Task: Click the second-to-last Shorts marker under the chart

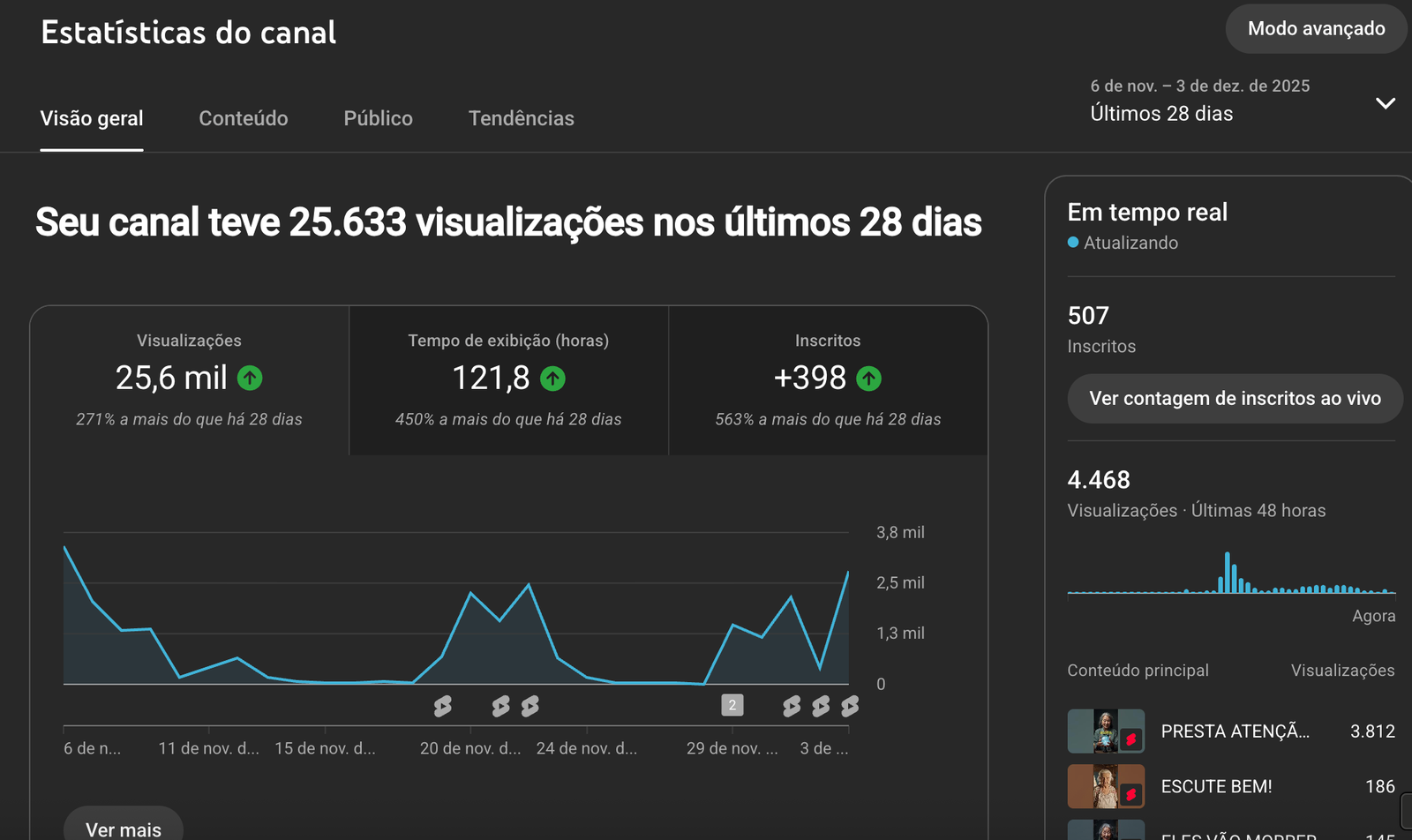Action: [x=822, y=706]
